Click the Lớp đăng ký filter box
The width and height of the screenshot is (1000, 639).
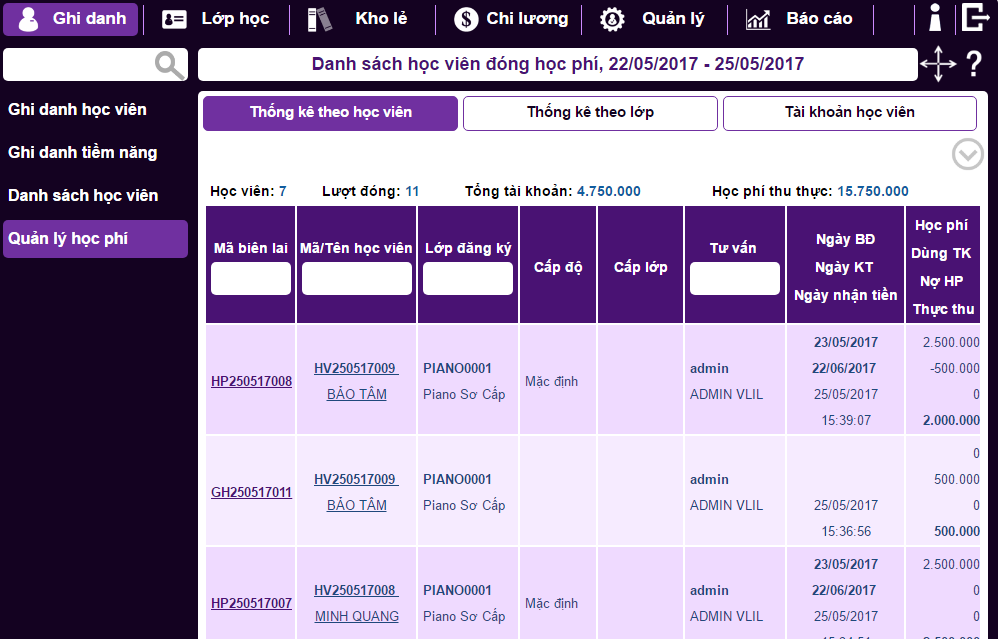pos(467,279)
